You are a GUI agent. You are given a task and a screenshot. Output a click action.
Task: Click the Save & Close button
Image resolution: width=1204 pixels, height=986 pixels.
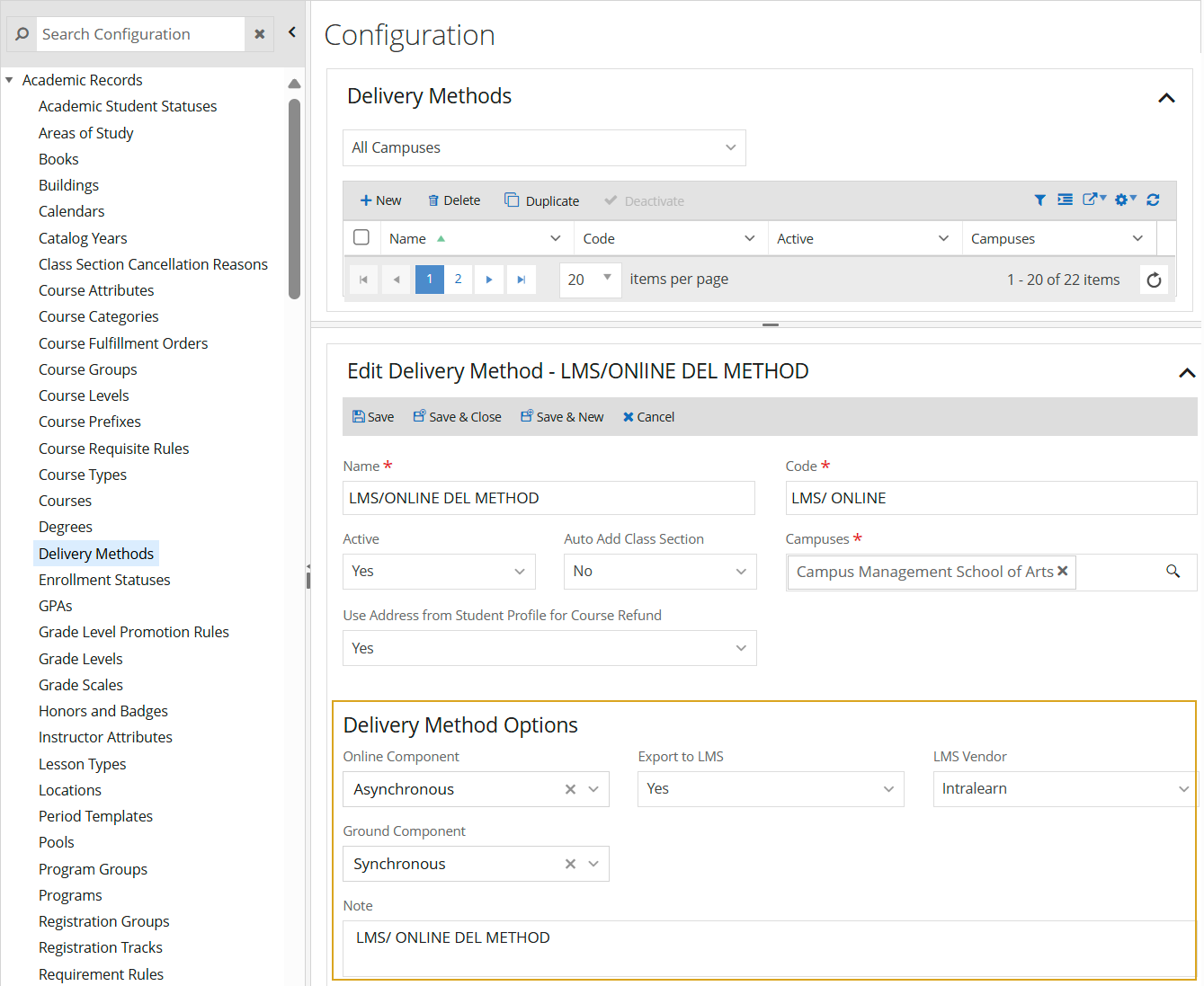(x=457, y=417)
